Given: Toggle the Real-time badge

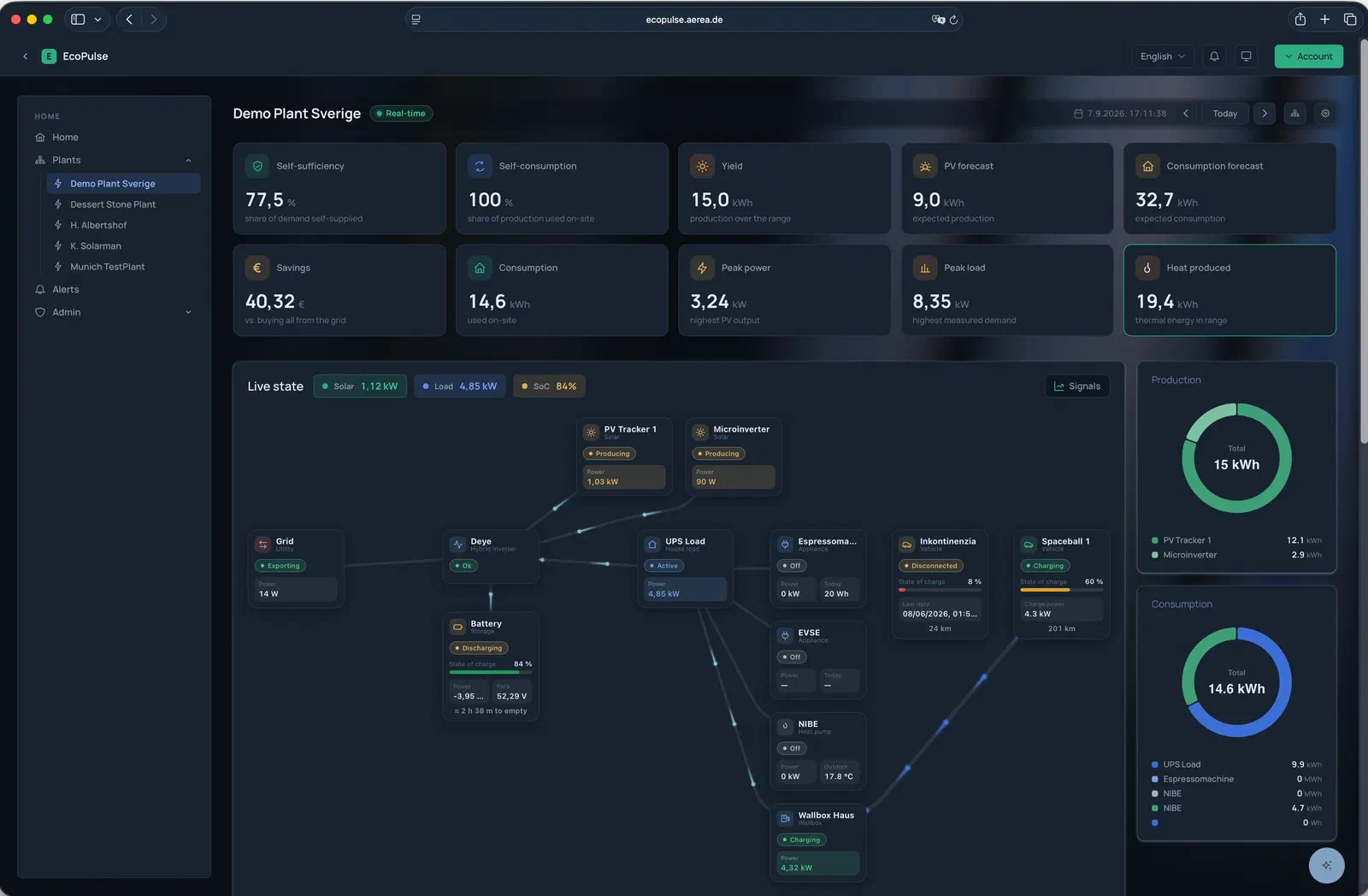Looking at the screenshot, I should (x=401, y=114).
